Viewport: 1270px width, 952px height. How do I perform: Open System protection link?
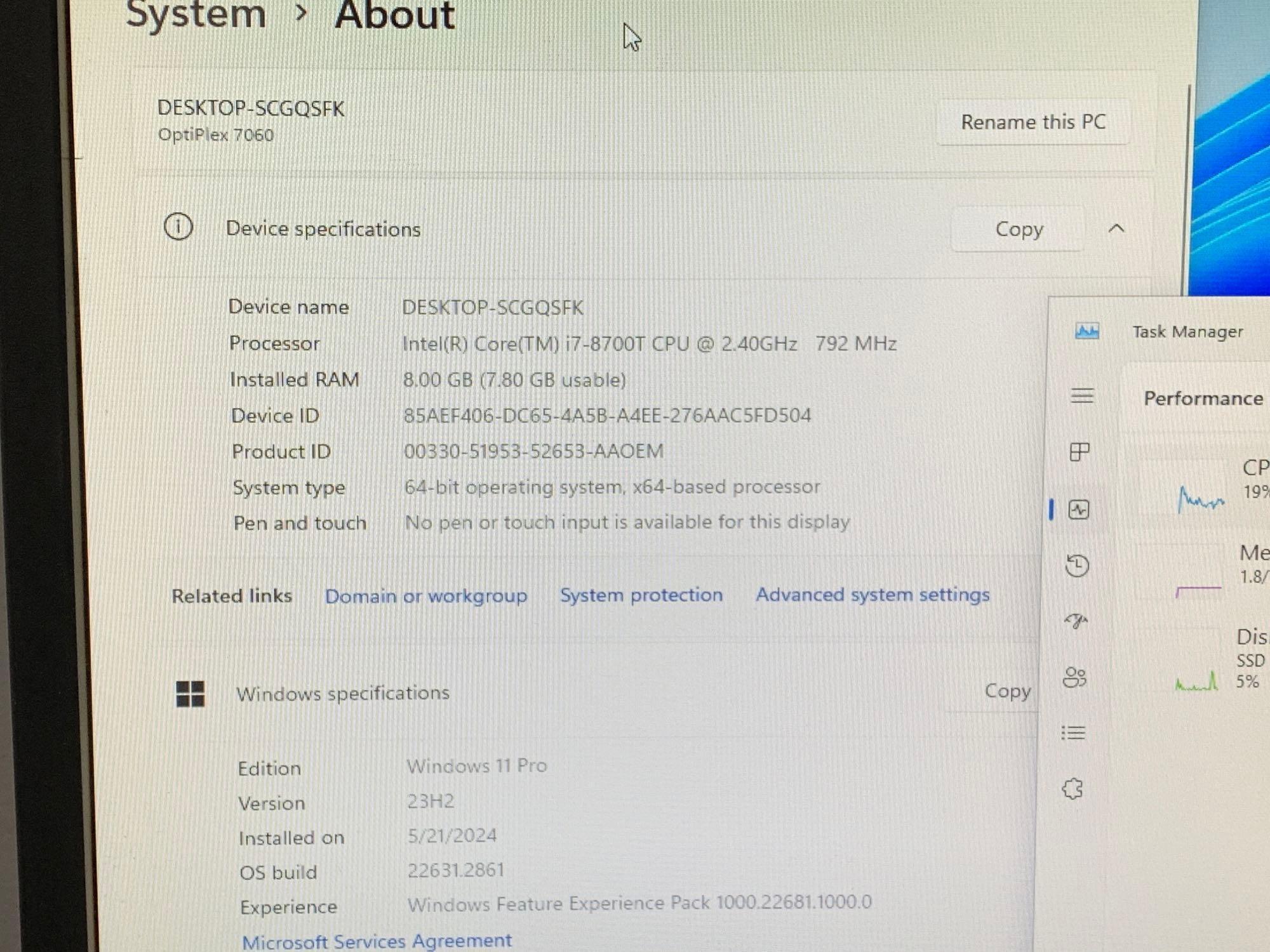pos(641,595)
